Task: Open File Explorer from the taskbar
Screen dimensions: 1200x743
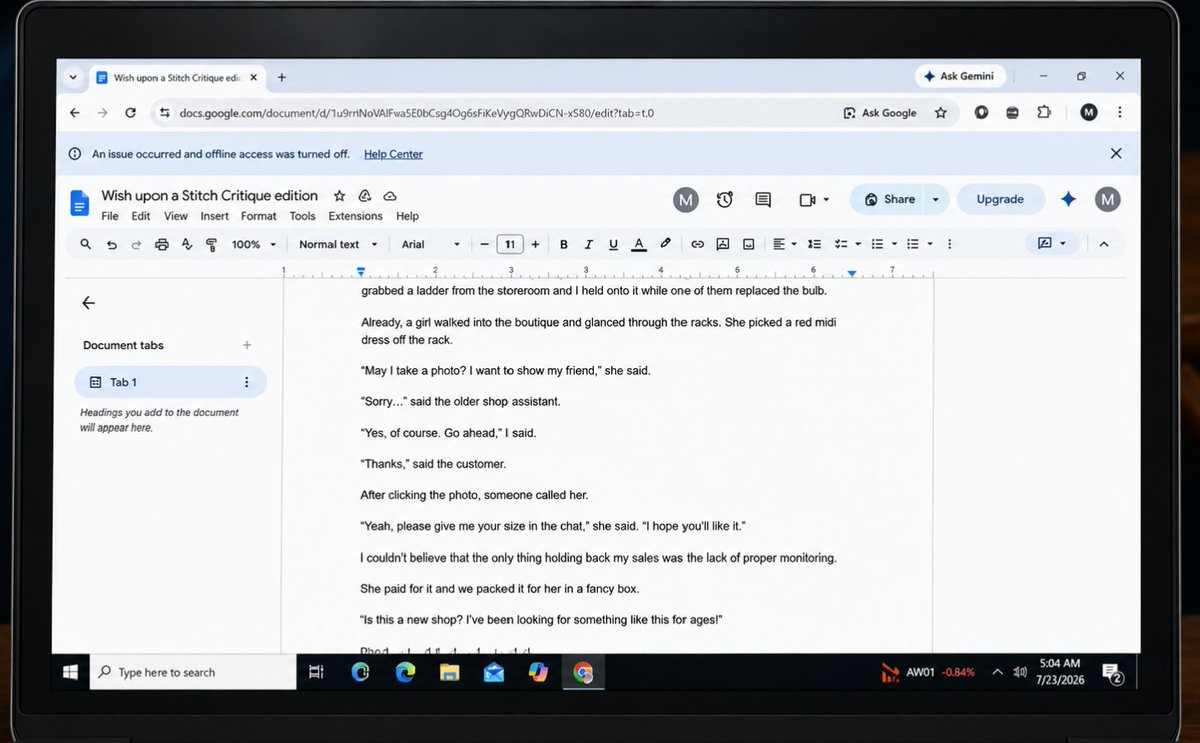Action: [x=449, y=673]
